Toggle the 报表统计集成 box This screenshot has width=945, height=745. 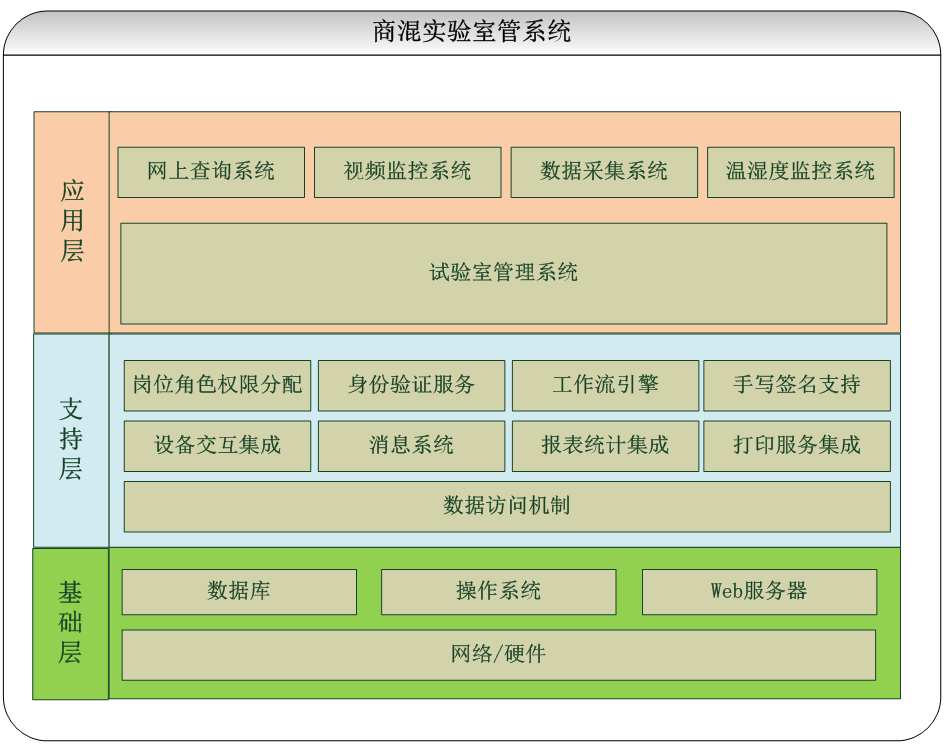coord(605,445)
